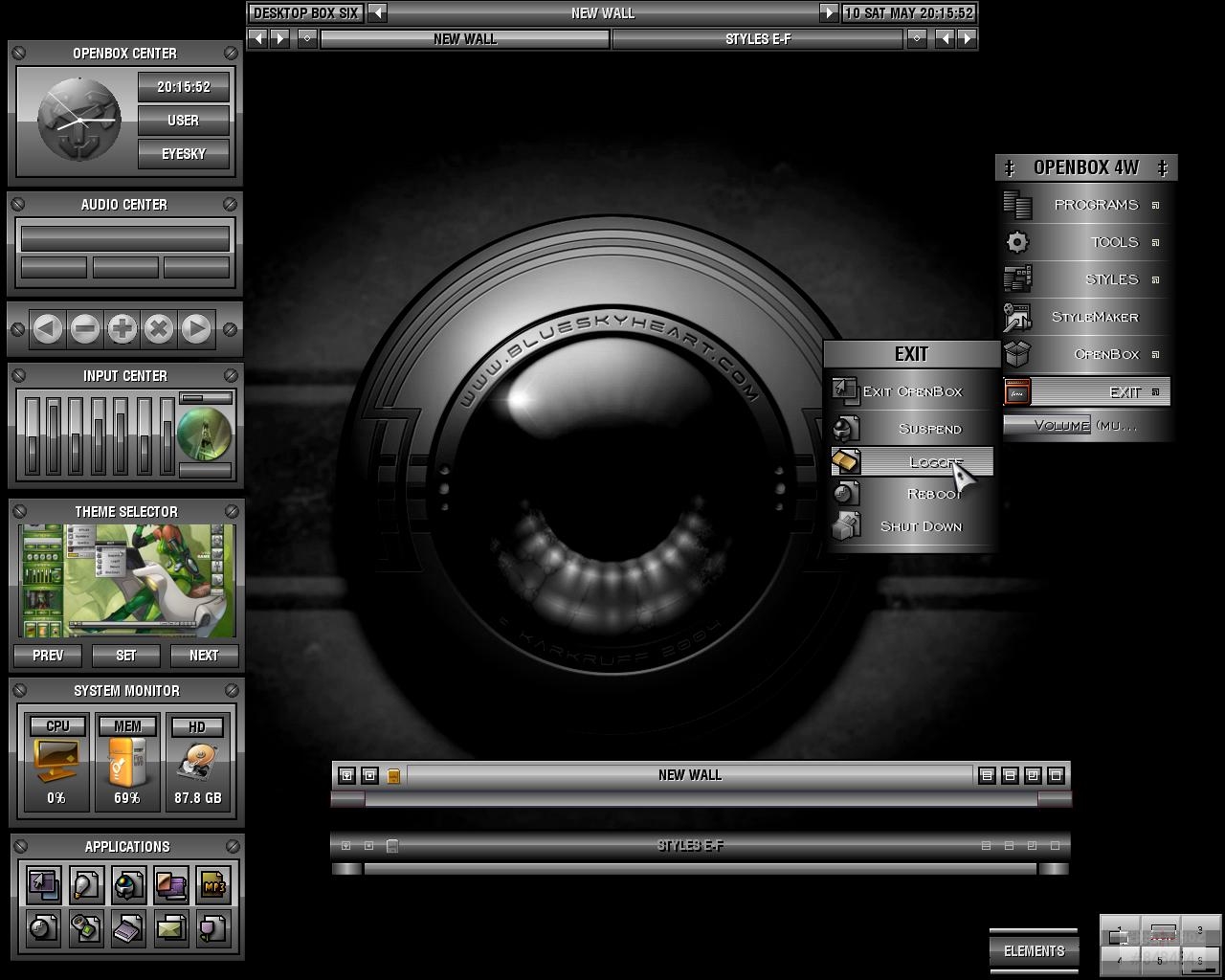Open the small dropdown left of NEW WALL tab
The height and width of the screenshot is (980, 1225).
point(307,38)
